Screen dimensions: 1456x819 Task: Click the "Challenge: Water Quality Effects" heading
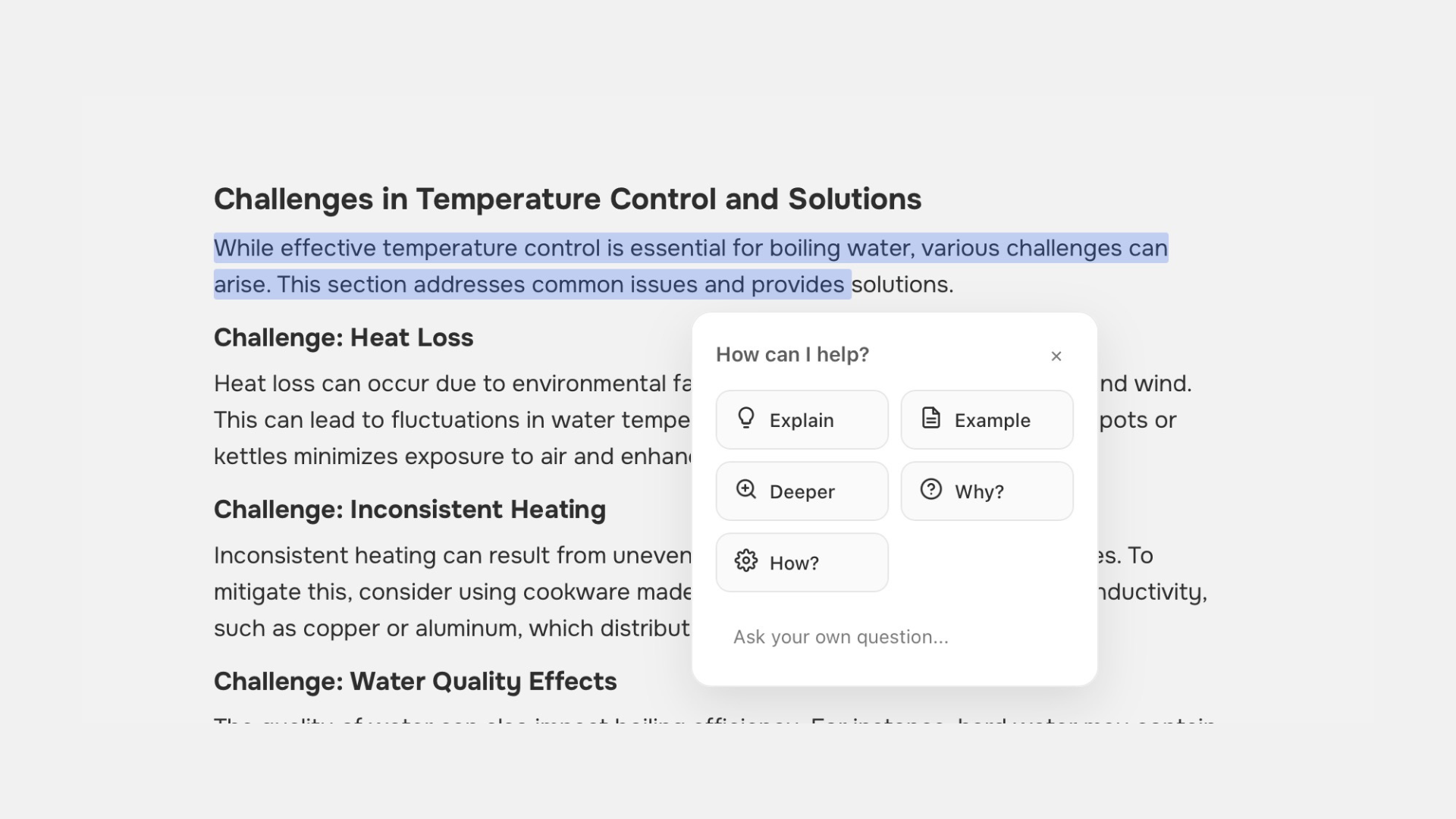coord(415,682)
